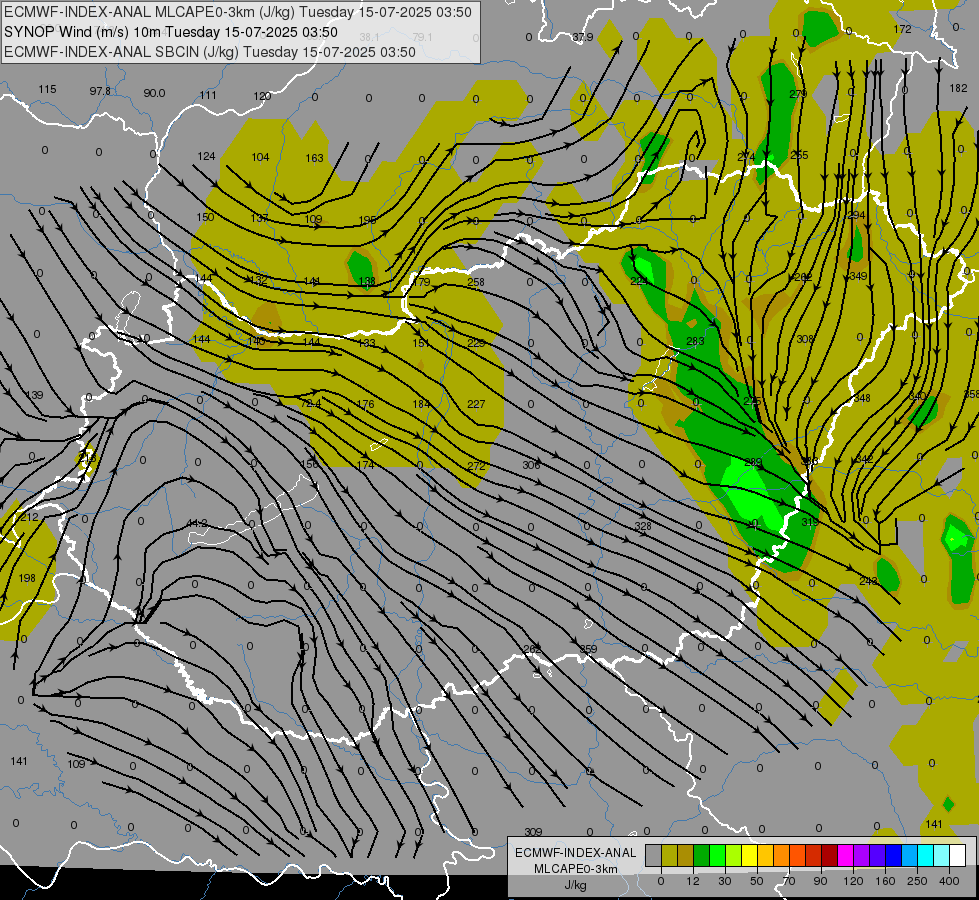Click the SYNOP Wind 10m header line

click(171, 32)
